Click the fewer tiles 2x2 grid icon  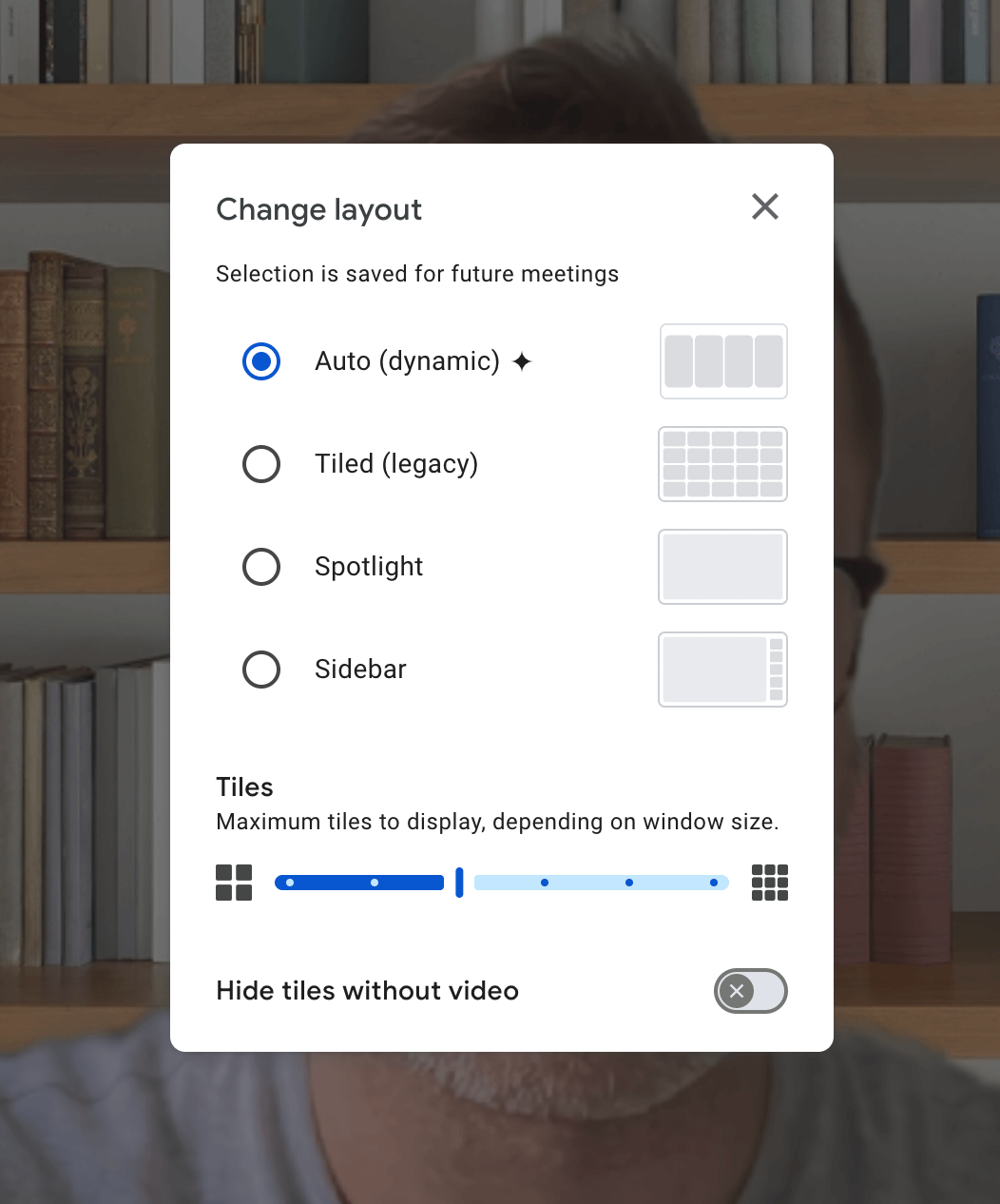point(234,883)
